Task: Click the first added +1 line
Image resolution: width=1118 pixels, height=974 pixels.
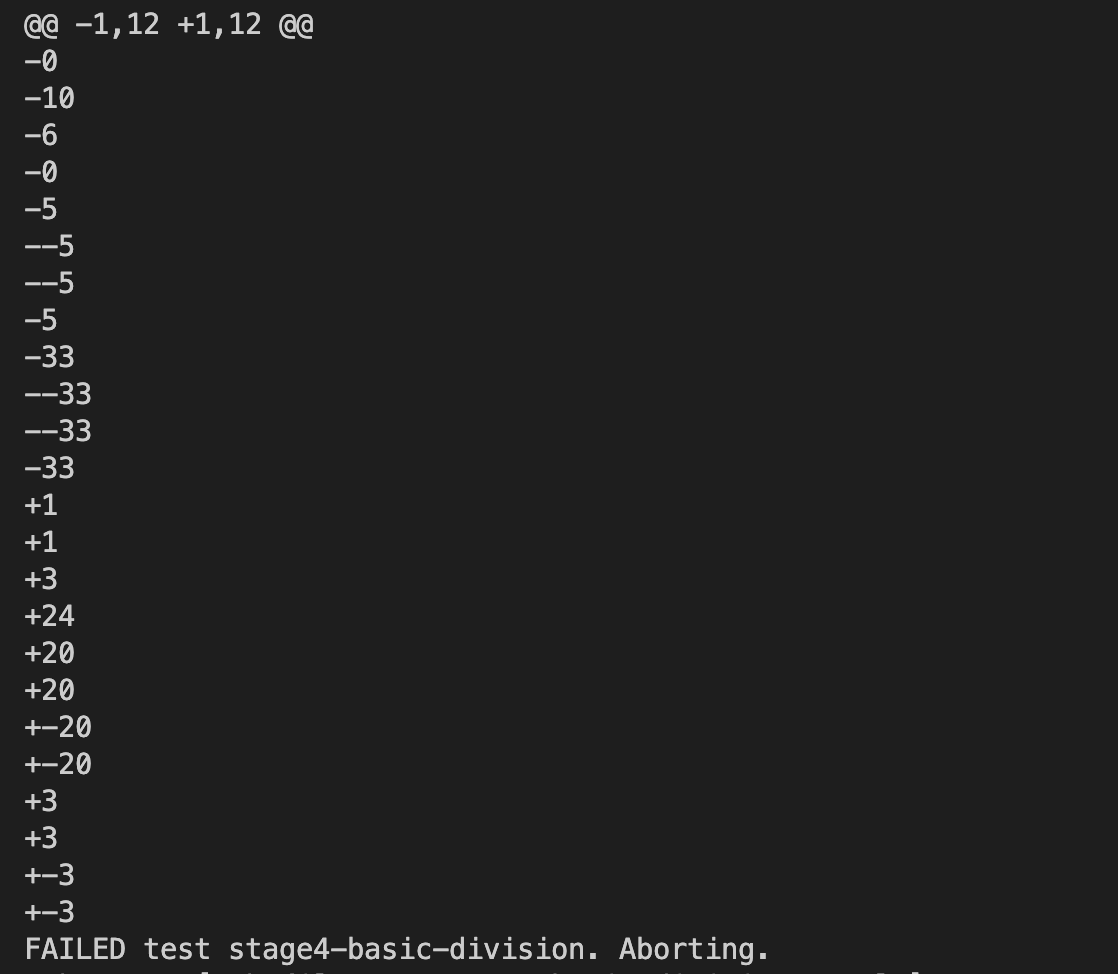Action: click(x=41, y=505)
